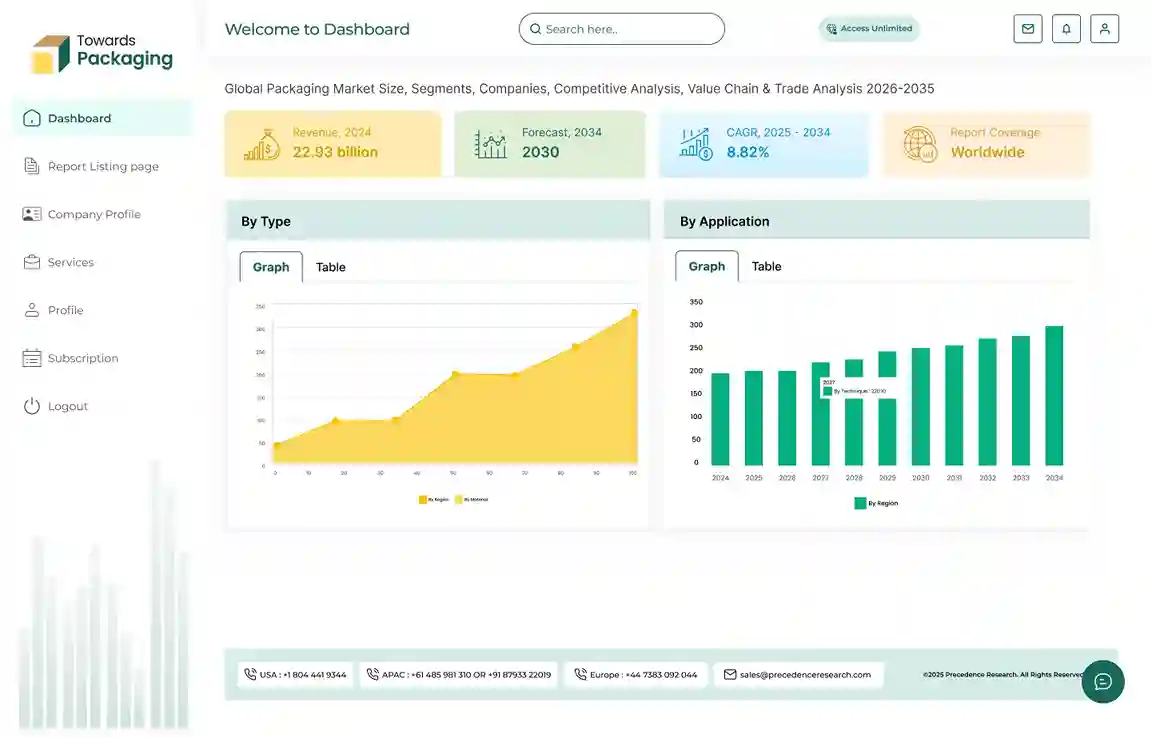Viewport: 1152px width, 738px height.
Task: Select Subscription from the sidebar
Action: click(x=82, y=358)
